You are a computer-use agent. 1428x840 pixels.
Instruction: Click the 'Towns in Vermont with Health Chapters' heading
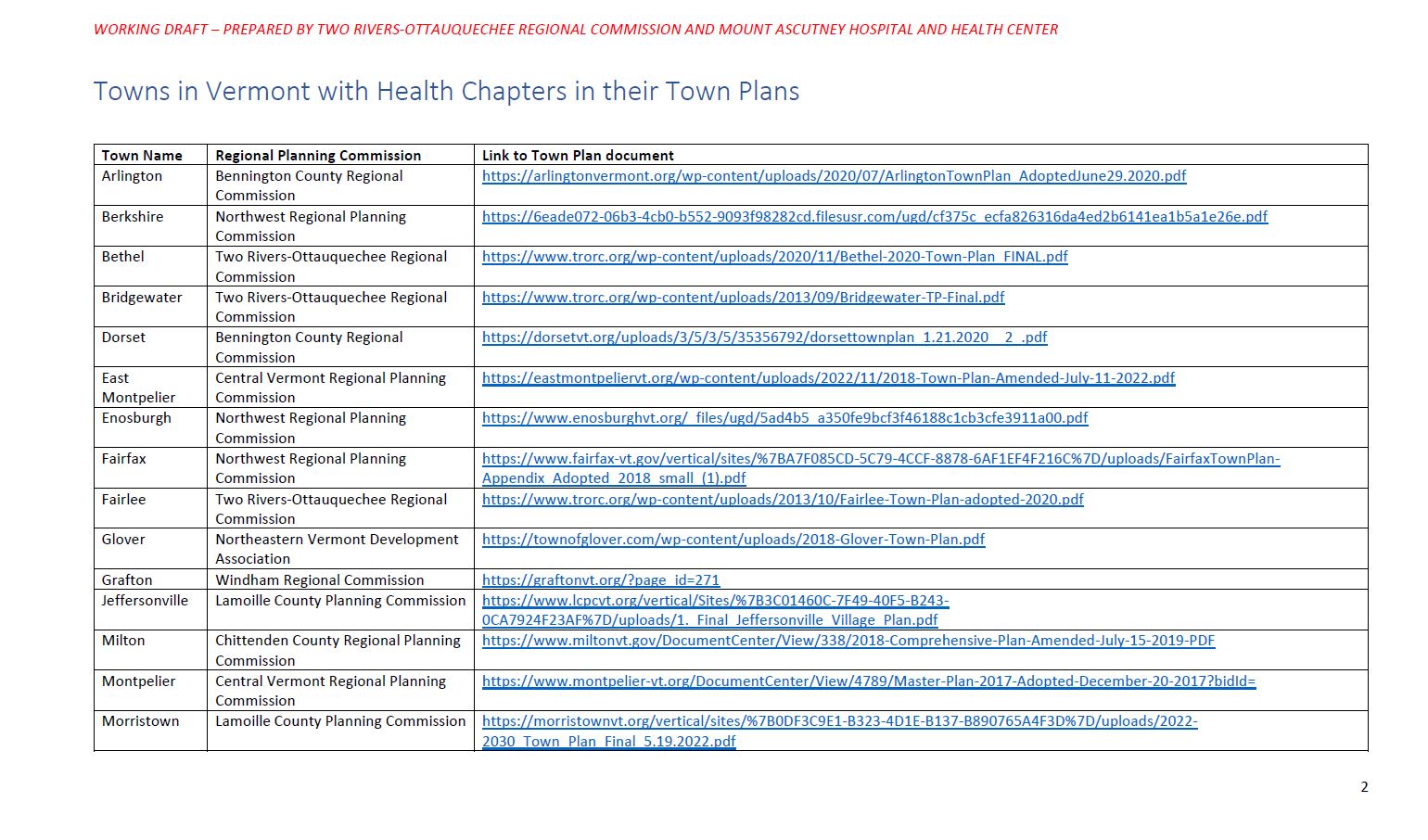[446, 92]
